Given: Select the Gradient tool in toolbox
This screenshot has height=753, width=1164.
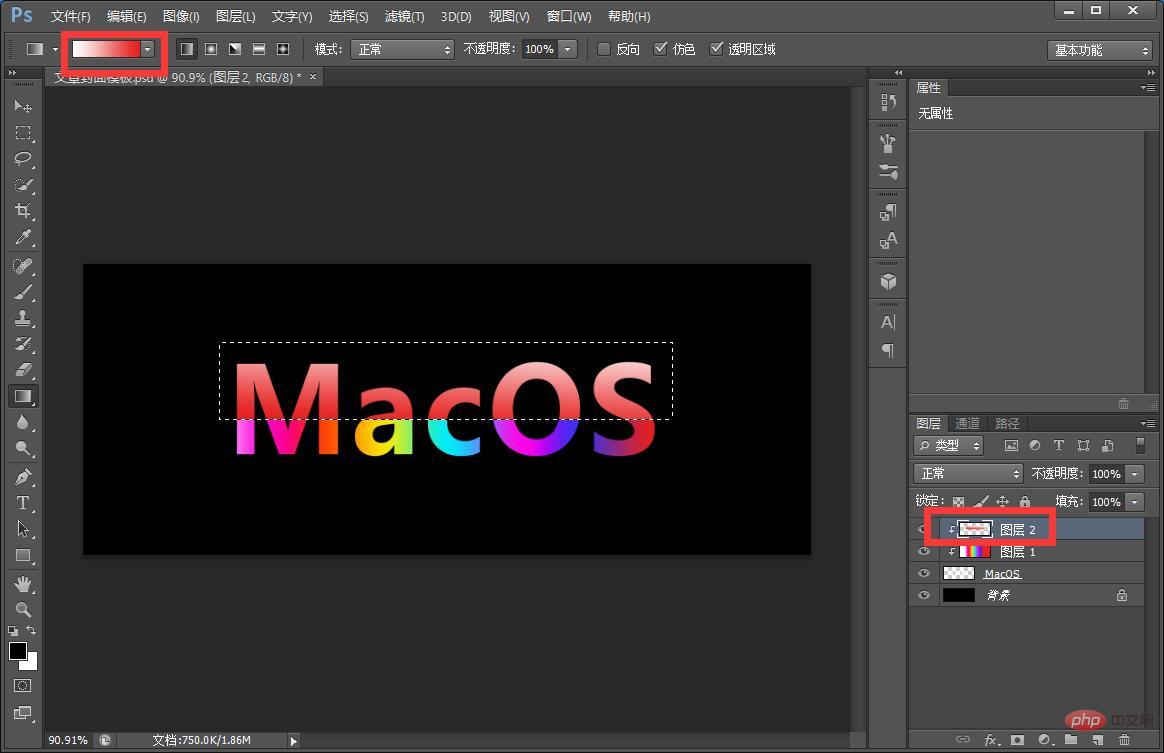Looking at the screenshot, I should point(22,396).
